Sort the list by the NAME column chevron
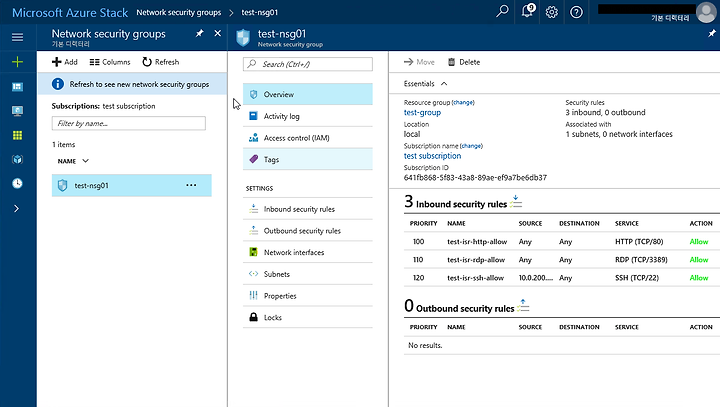The image size is (720, 407). 85,161
